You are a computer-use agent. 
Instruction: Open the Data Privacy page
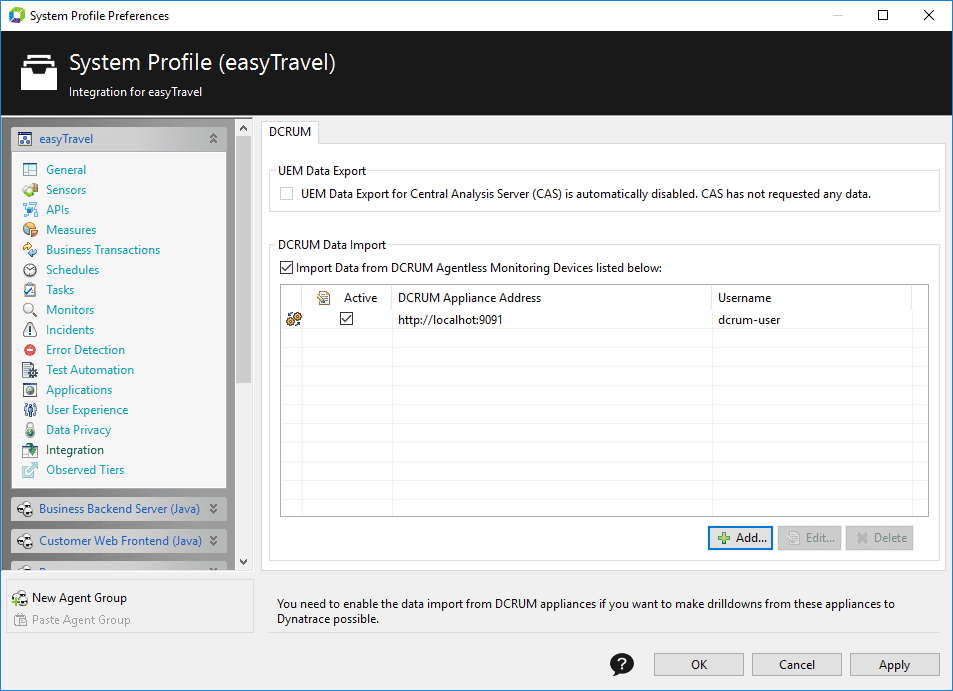(78, 430)
